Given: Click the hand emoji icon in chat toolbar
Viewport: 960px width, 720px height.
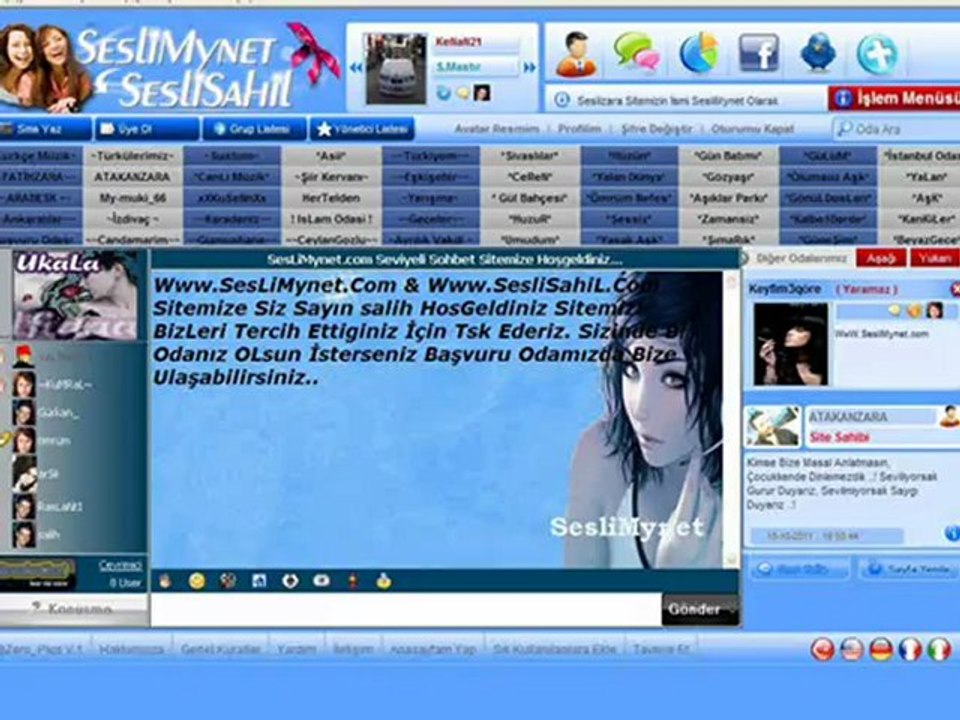Looking at the screenshot, I should (x=165, y=580).
